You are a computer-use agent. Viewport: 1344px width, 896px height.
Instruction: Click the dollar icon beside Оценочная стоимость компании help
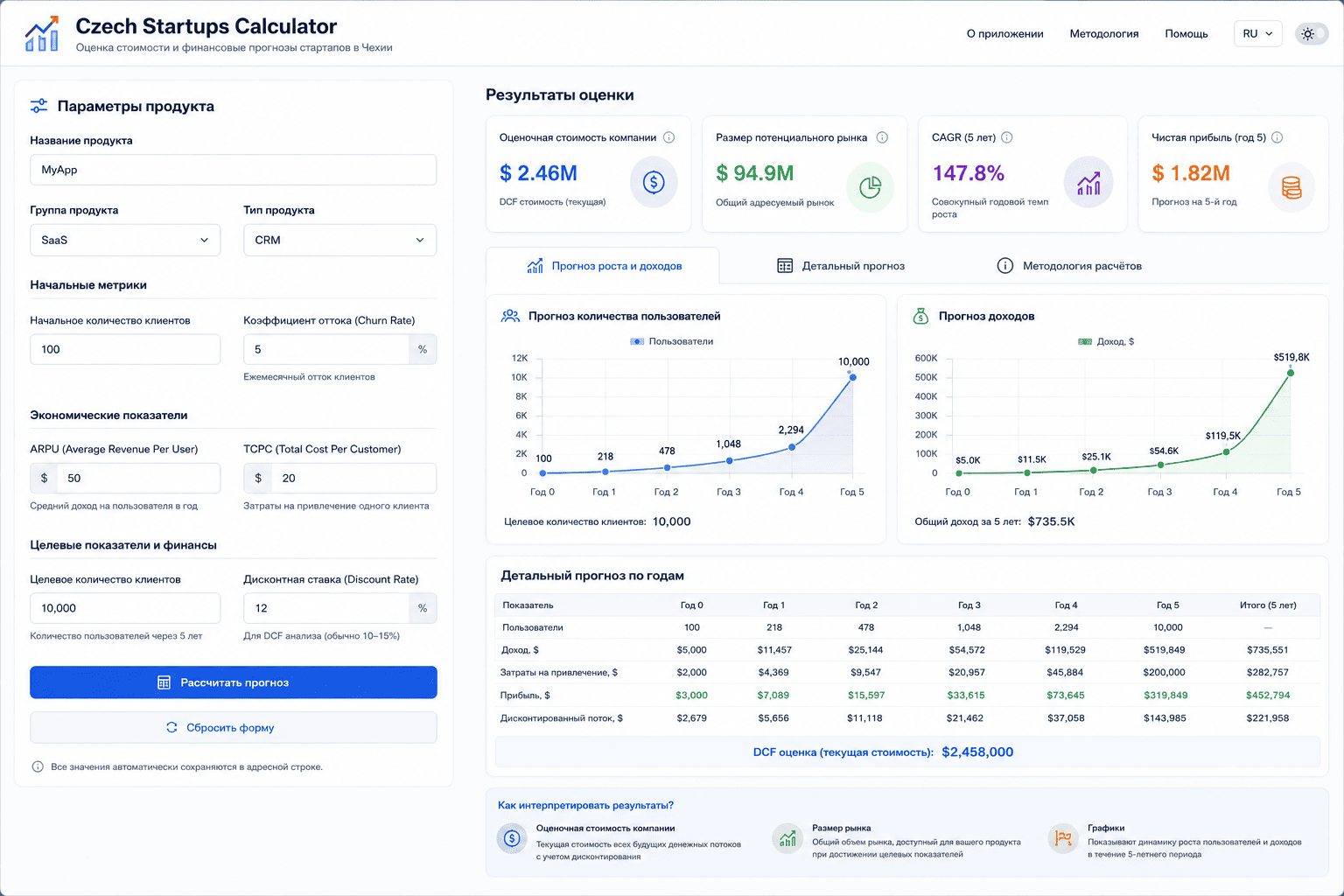[x=512, y=838]
